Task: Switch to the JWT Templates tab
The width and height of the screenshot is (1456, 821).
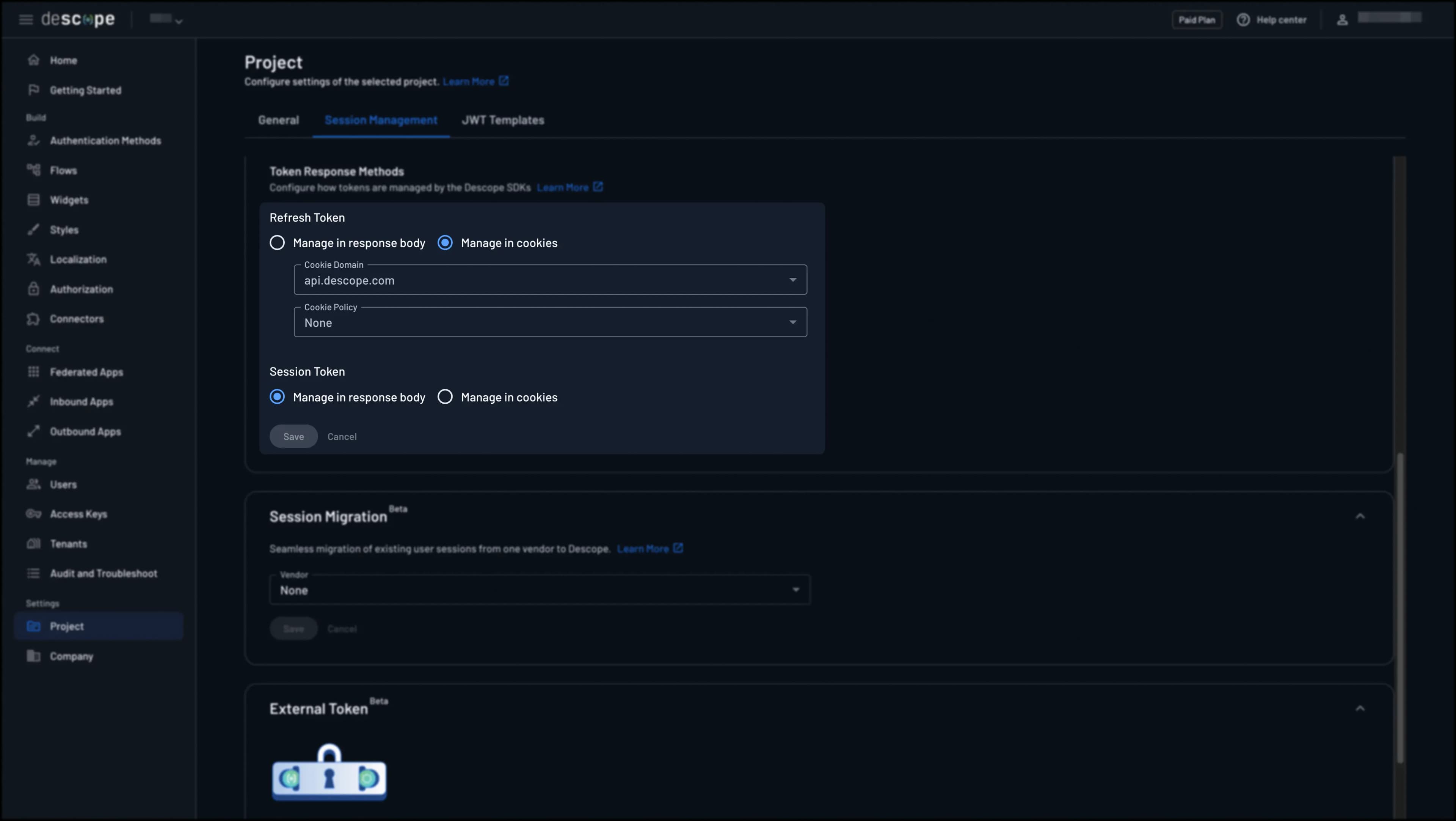Action: pos(502,120)
